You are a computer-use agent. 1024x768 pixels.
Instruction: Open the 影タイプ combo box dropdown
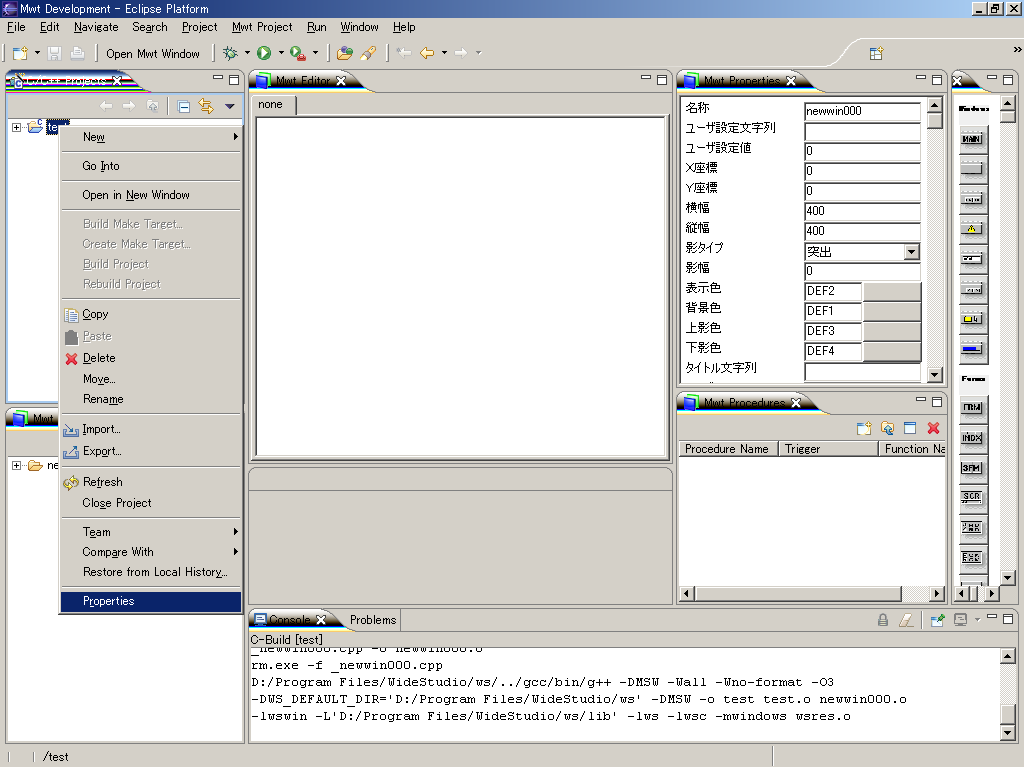912,251
